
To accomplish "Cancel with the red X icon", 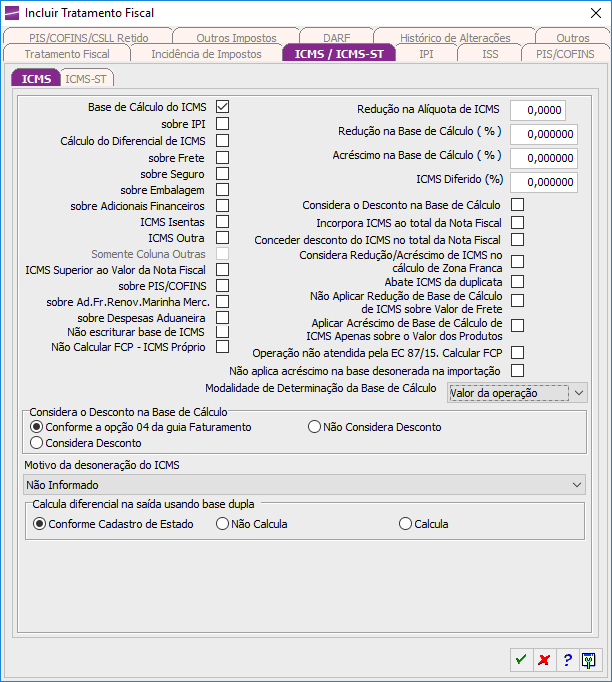I will (x=544, y=659).
